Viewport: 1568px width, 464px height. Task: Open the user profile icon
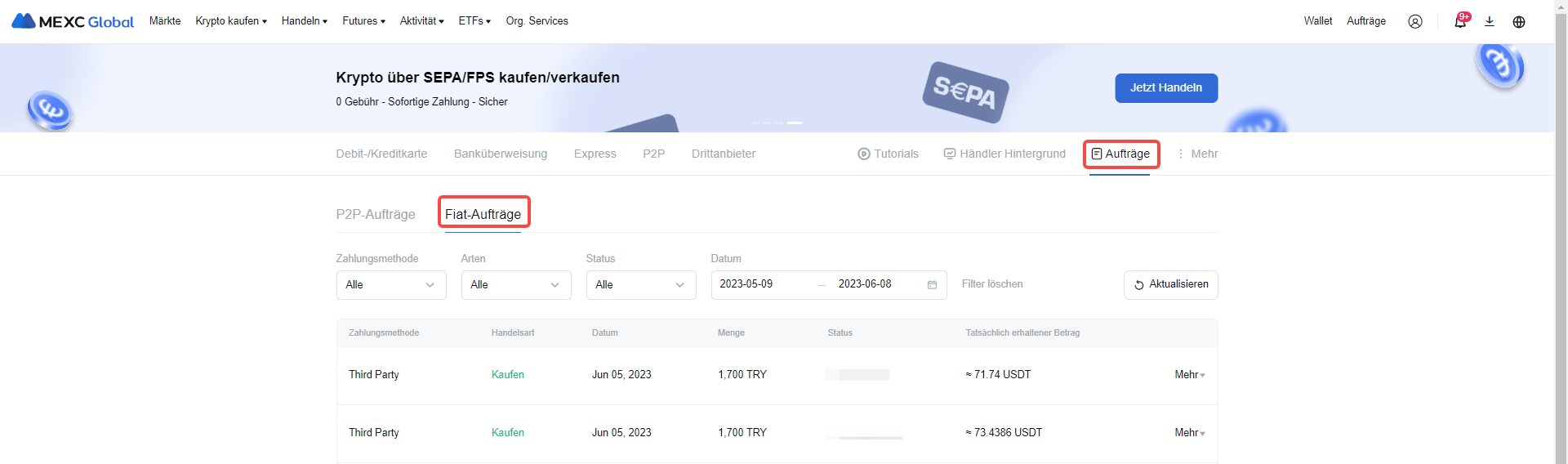click(1415, 21)
